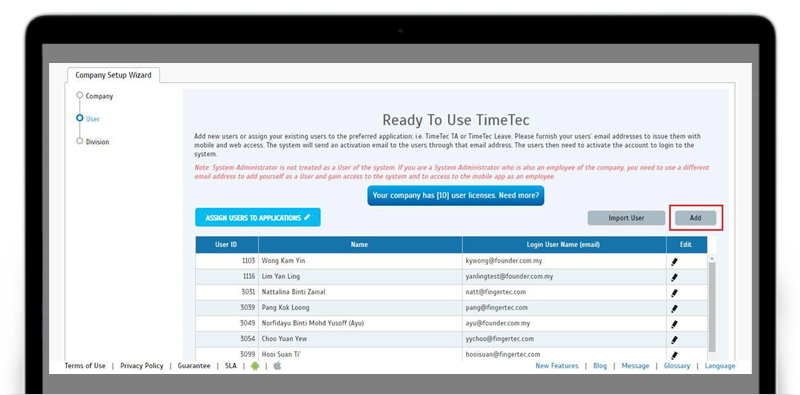The image size is (800, 395).
Task: Click the user licenses Need more button
Action: pyautogui.click(x=456, y=195)
